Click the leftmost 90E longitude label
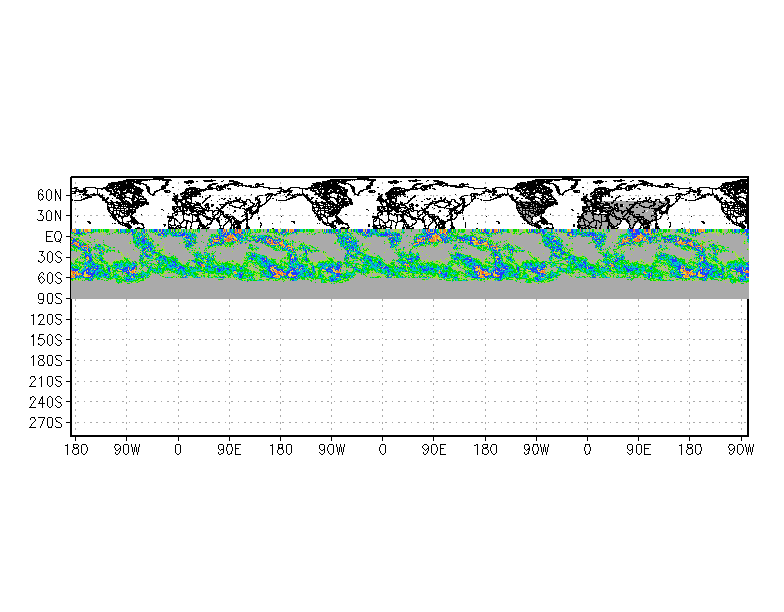Screen dimensions: 784x612 click(x=229, y=450)
